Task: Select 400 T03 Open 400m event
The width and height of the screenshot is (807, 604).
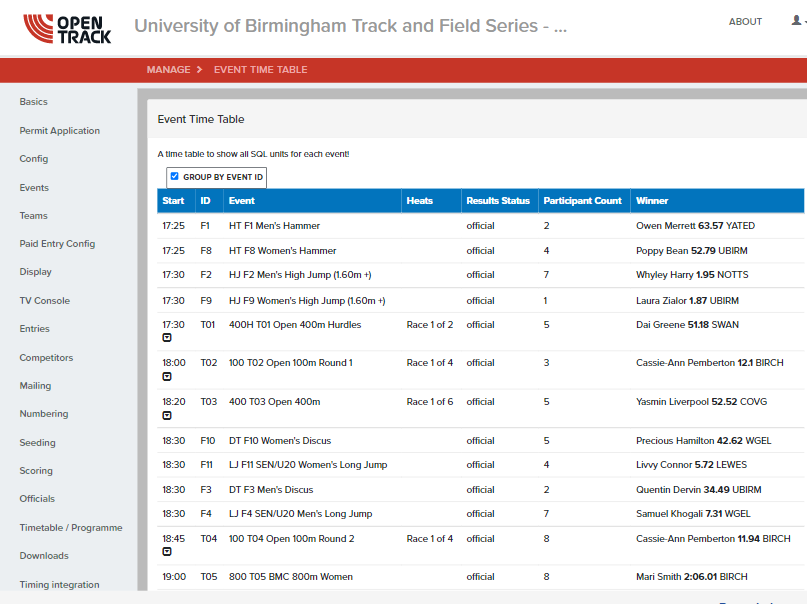Action: pos(274,402)
